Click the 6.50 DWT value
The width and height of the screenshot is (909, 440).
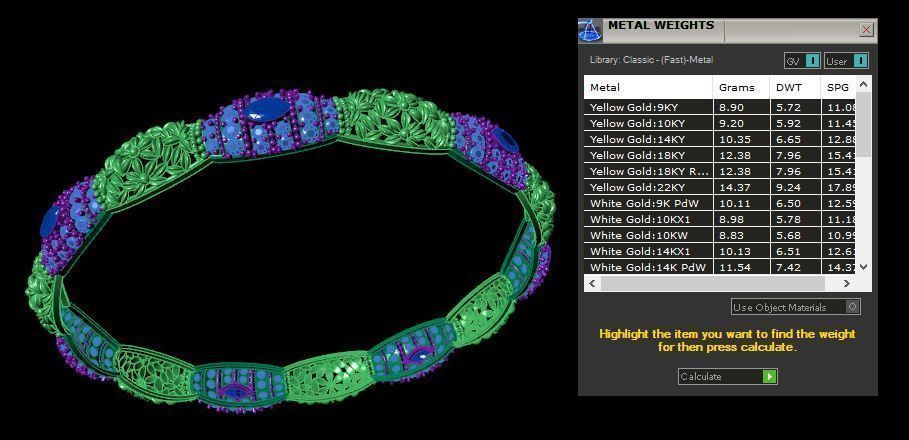(788, 203)
